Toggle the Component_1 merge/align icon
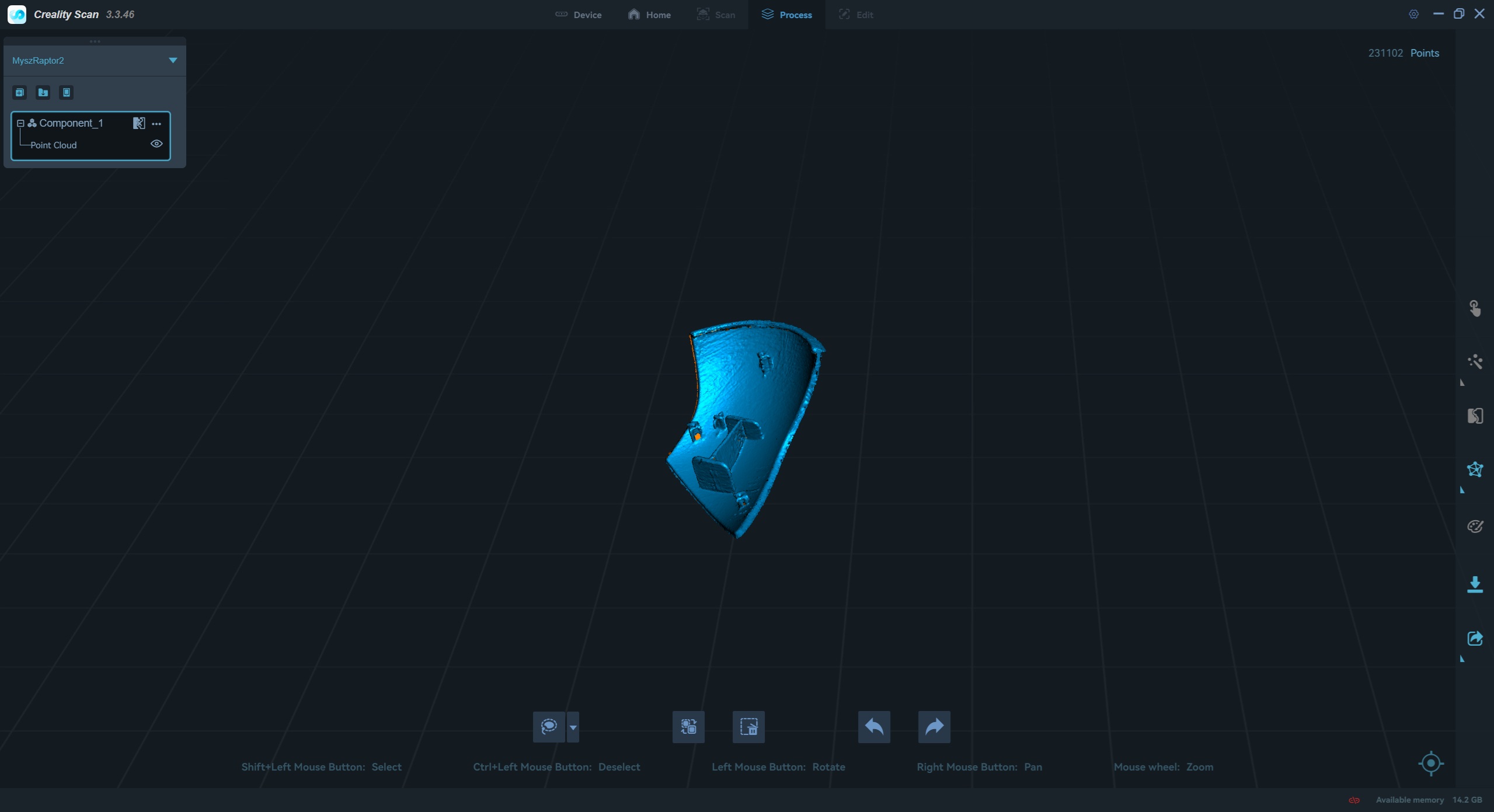 point(138,123)
